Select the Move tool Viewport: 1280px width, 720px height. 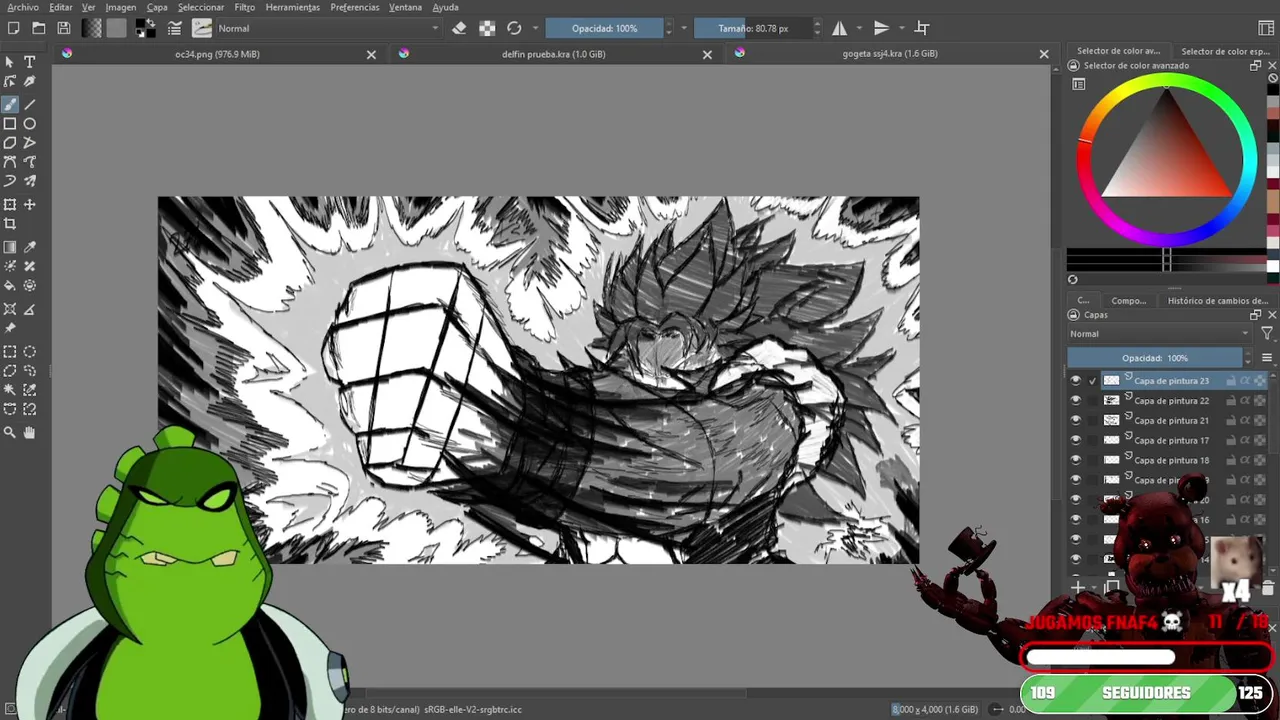[x=30, y=204]
